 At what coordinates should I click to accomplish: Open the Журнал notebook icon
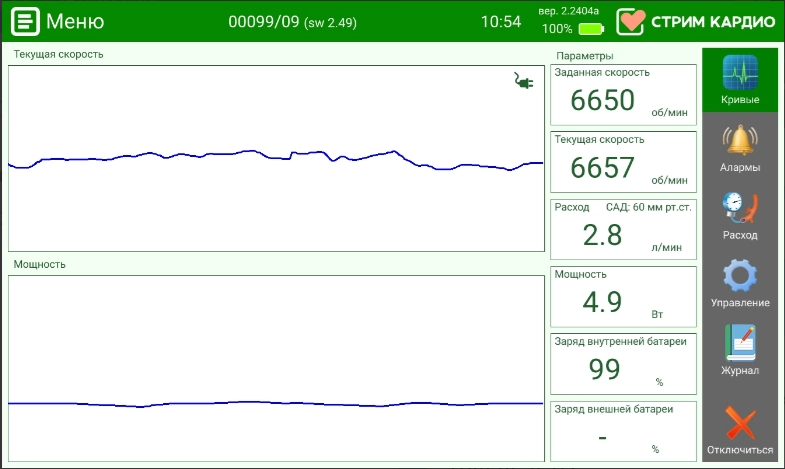click(740, 345)
